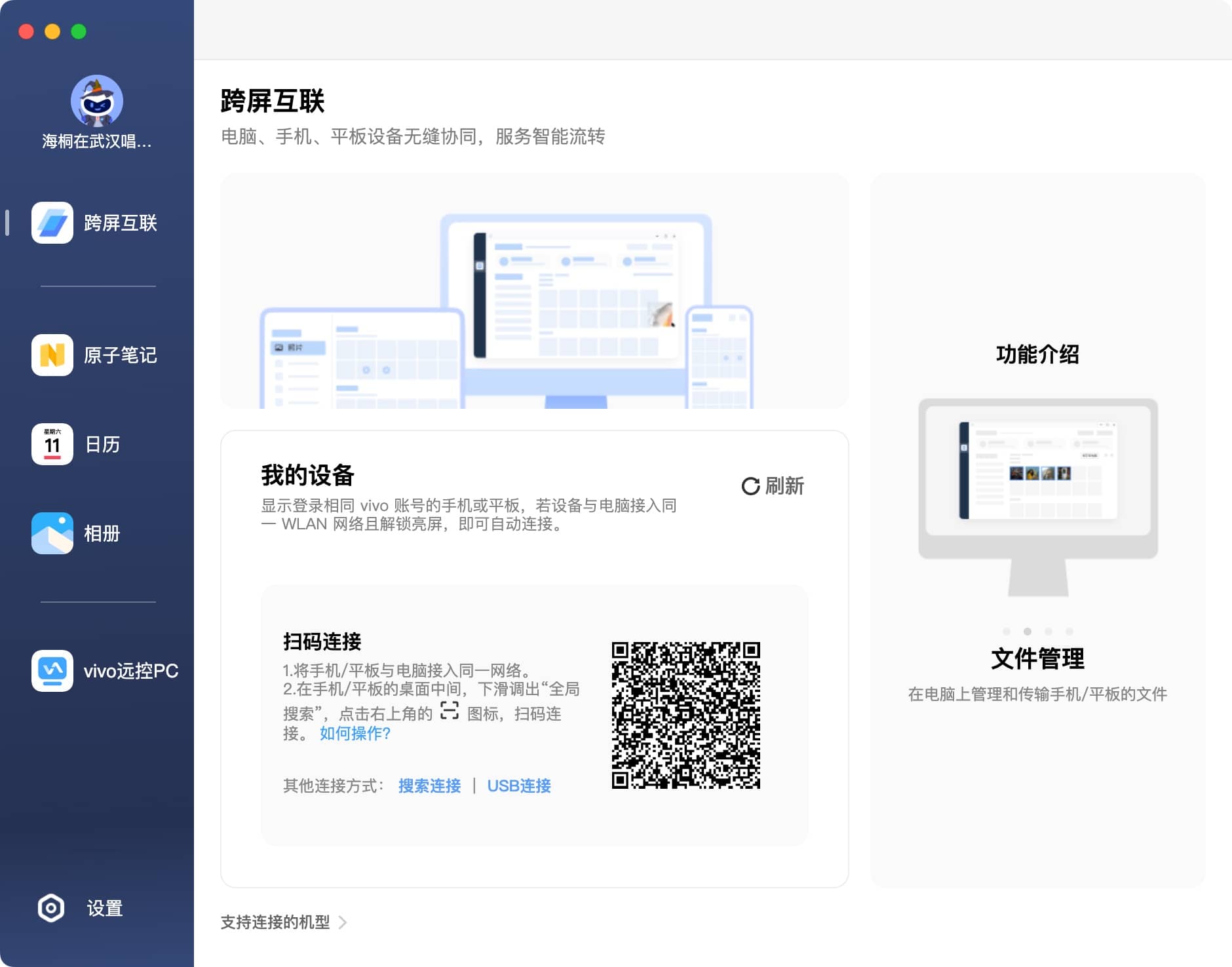Image resolution: width=1232 pixels, height=967 pixels.
Task: Launch the vivo远控PC icon
Action: coord(52,671)
